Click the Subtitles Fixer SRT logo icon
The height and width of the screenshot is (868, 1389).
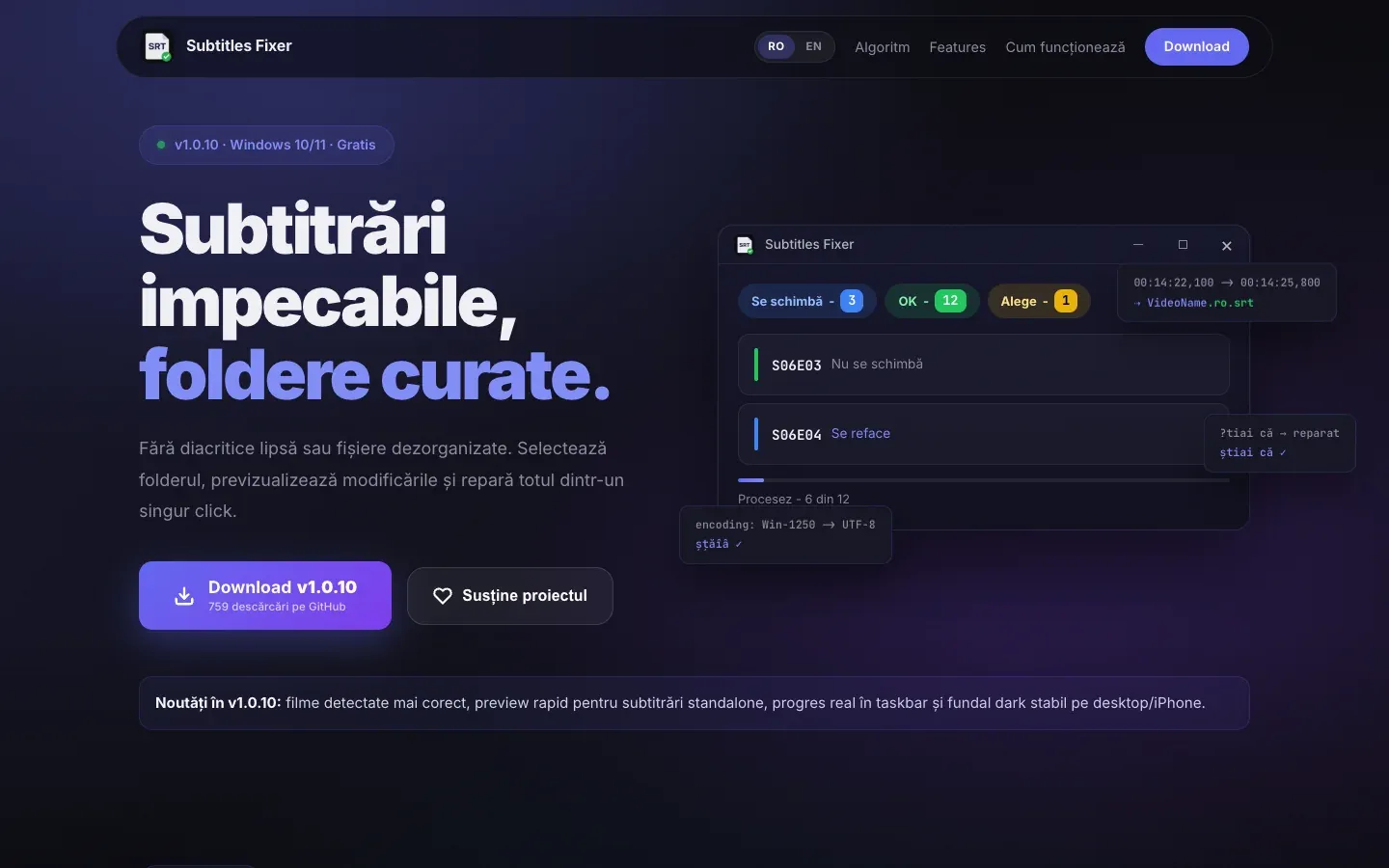coord(157,46)
